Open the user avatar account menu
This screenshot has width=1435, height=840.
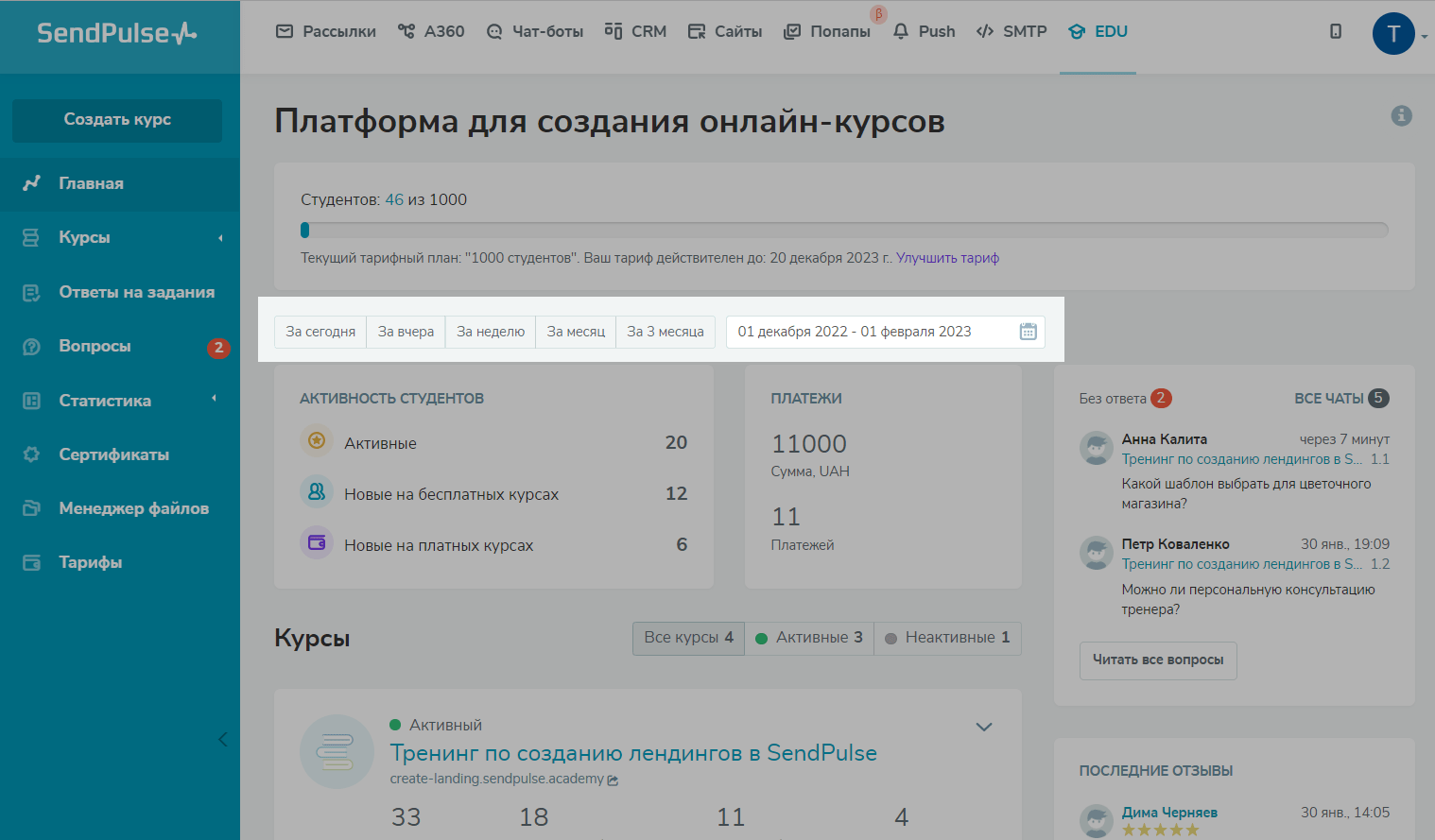click(x=1393, y=34)
